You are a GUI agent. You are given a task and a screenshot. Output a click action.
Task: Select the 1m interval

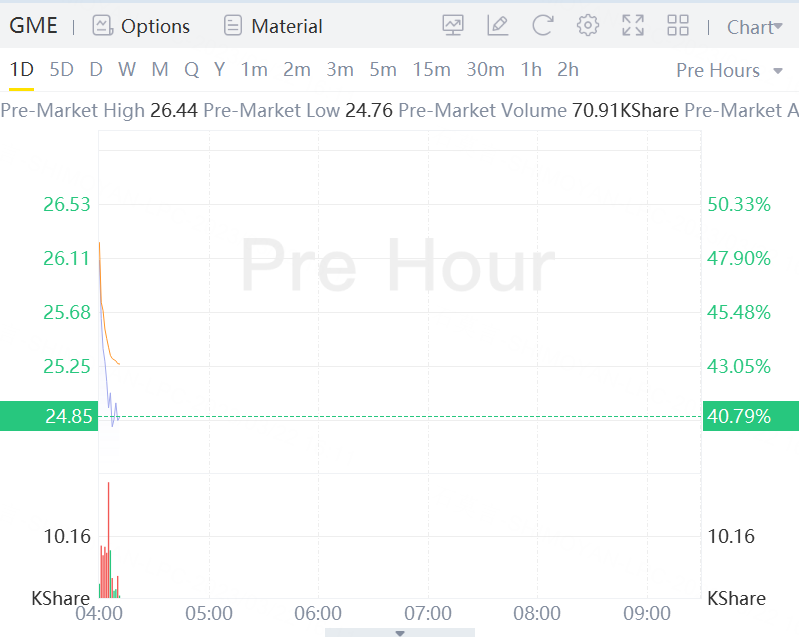[254, 69]
